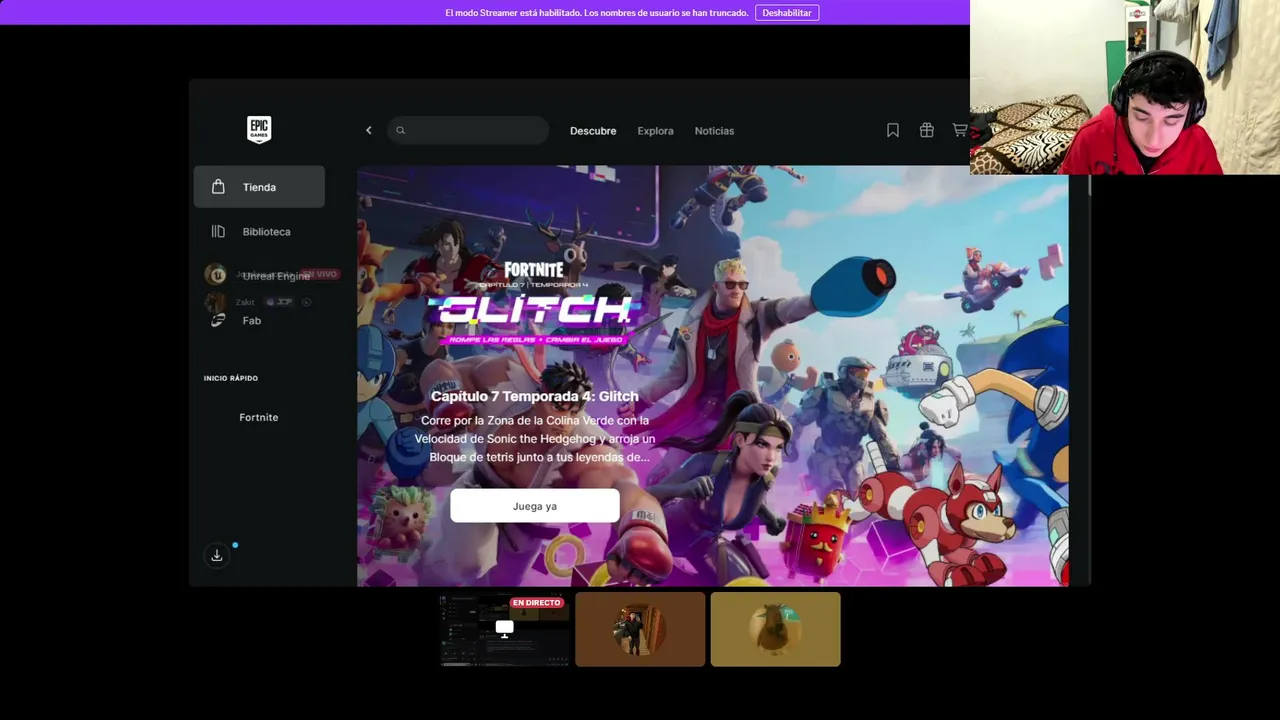The image size is (1280, 720).
Task: Focus the store search field
Action: tap(468, 130)
